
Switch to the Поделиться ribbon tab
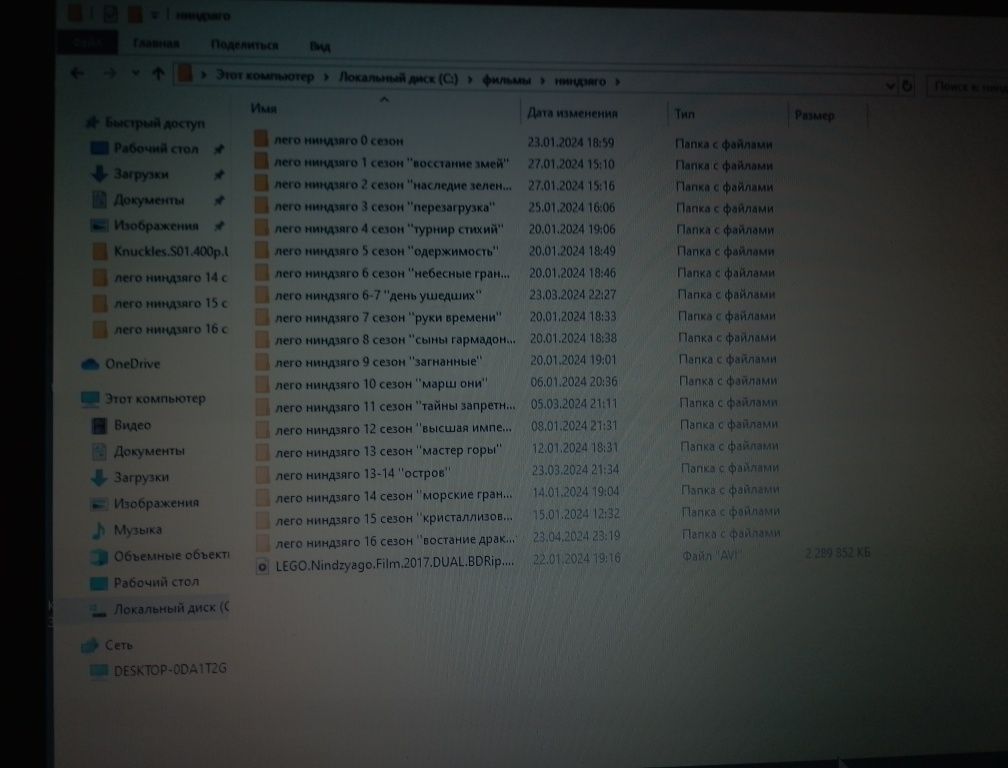pyautogui.click(x=244, y=45)
